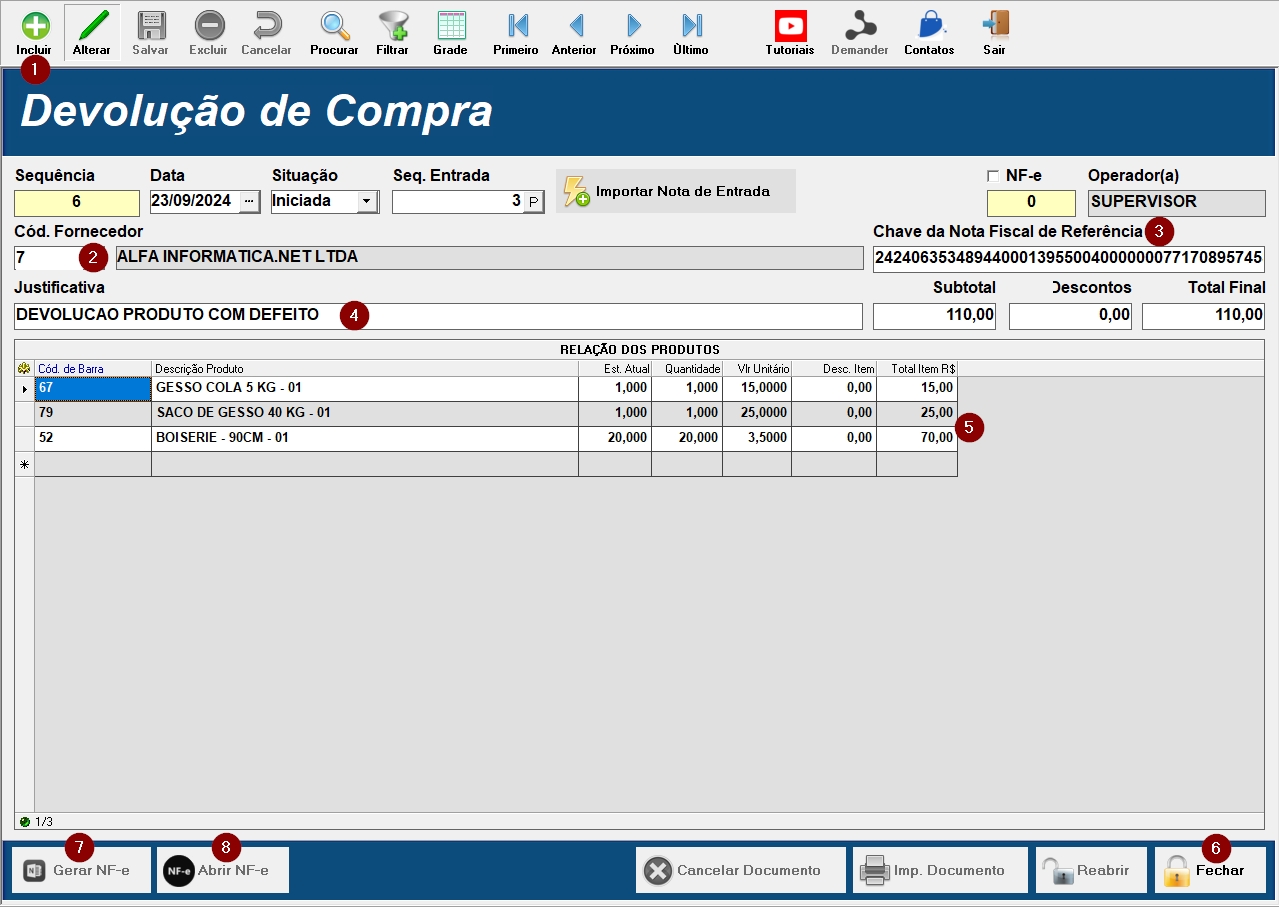Screen dimensions: 1279x907
Task: Click into the Justificativa text field
Action: pyautogui.click(x=600, y=316)
